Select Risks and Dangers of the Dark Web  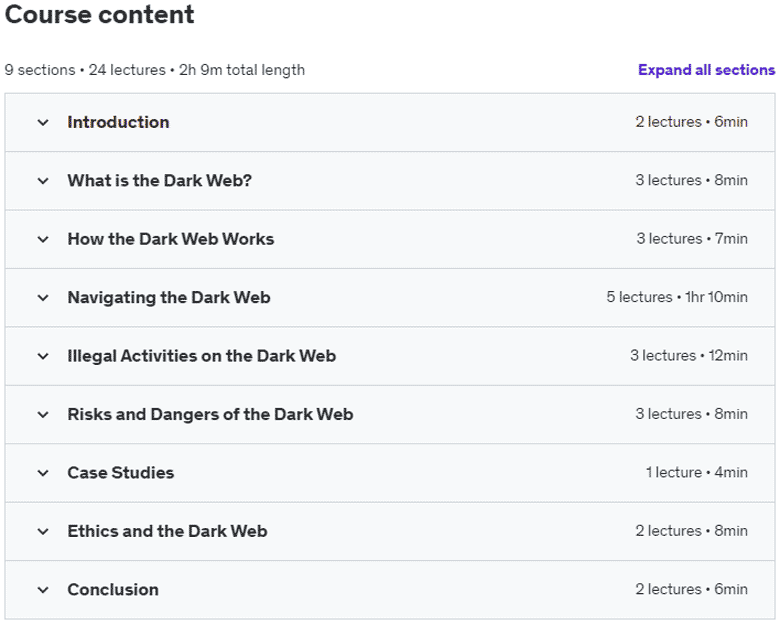click(x=210, y=415)
